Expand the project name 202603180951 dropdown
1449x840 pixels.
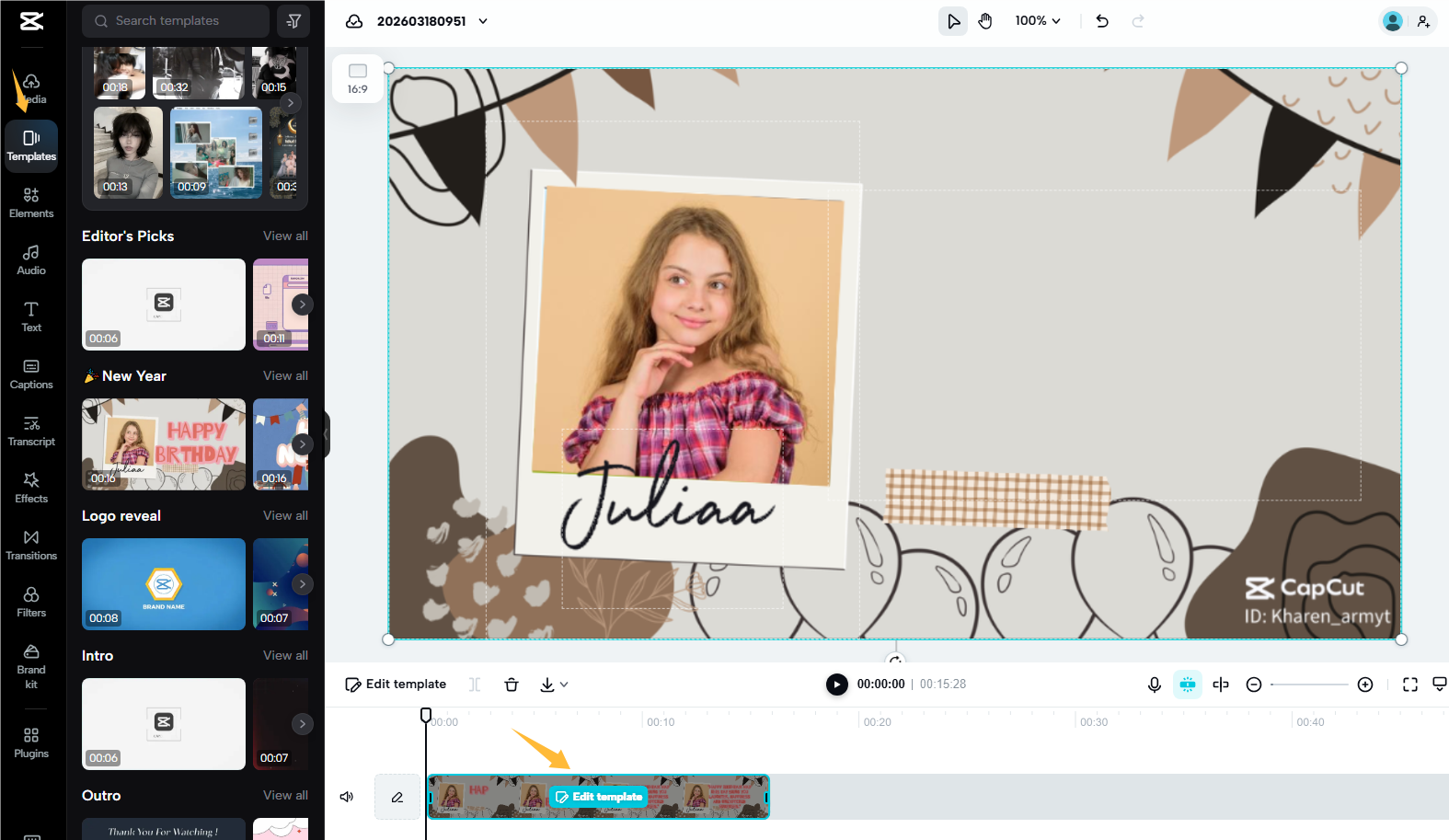coord(483,21)
